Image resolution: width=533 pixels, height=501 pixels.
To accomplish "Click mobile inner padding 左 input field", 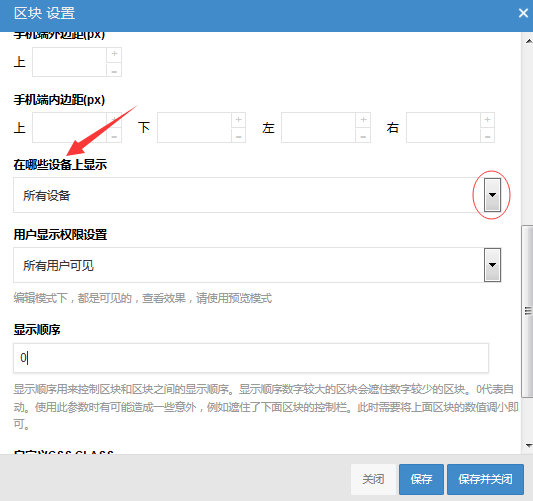I will (x=318, y=128).
